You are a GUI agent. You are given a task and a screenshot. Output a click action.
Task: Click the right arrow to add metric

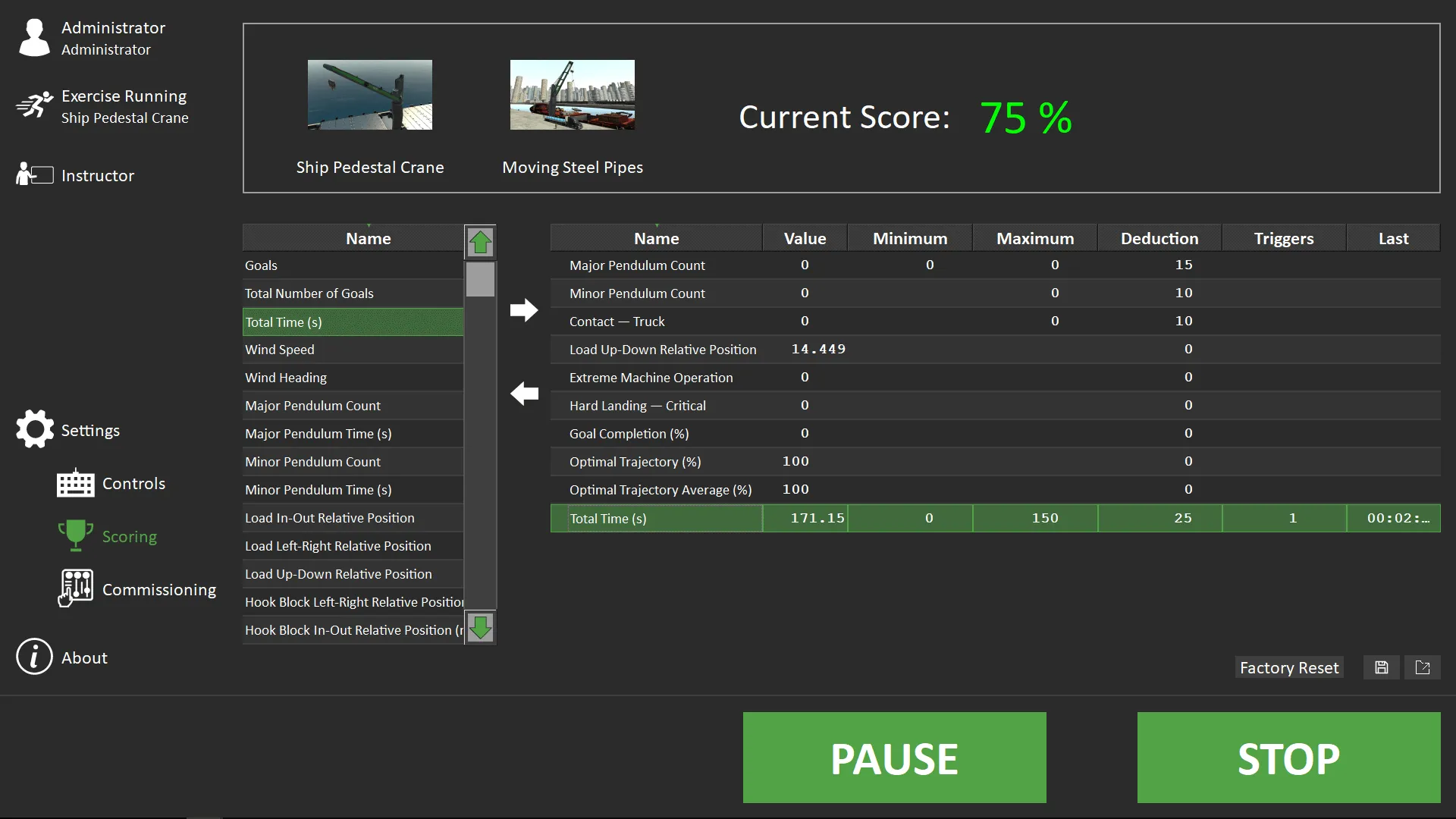[523, 309]
